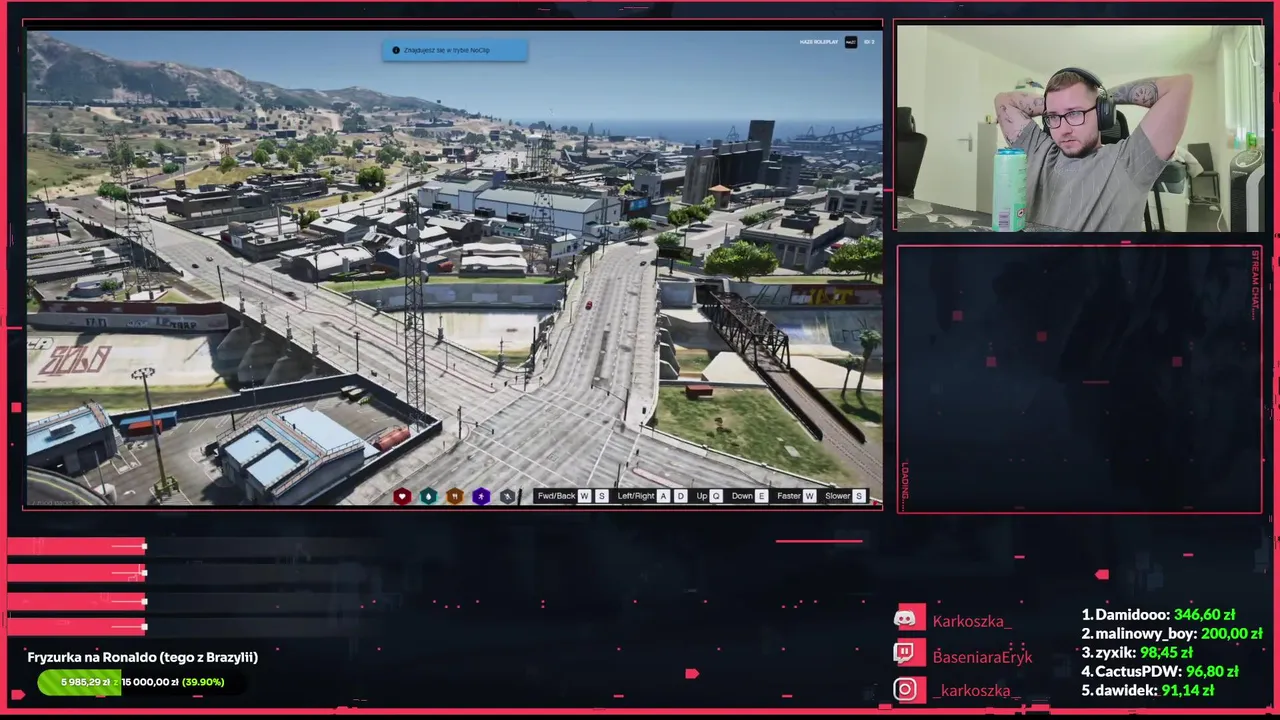Screen dimensions: 1280x720
Task: Click the empty stream chat panel
Action: tap(1080, 380)
